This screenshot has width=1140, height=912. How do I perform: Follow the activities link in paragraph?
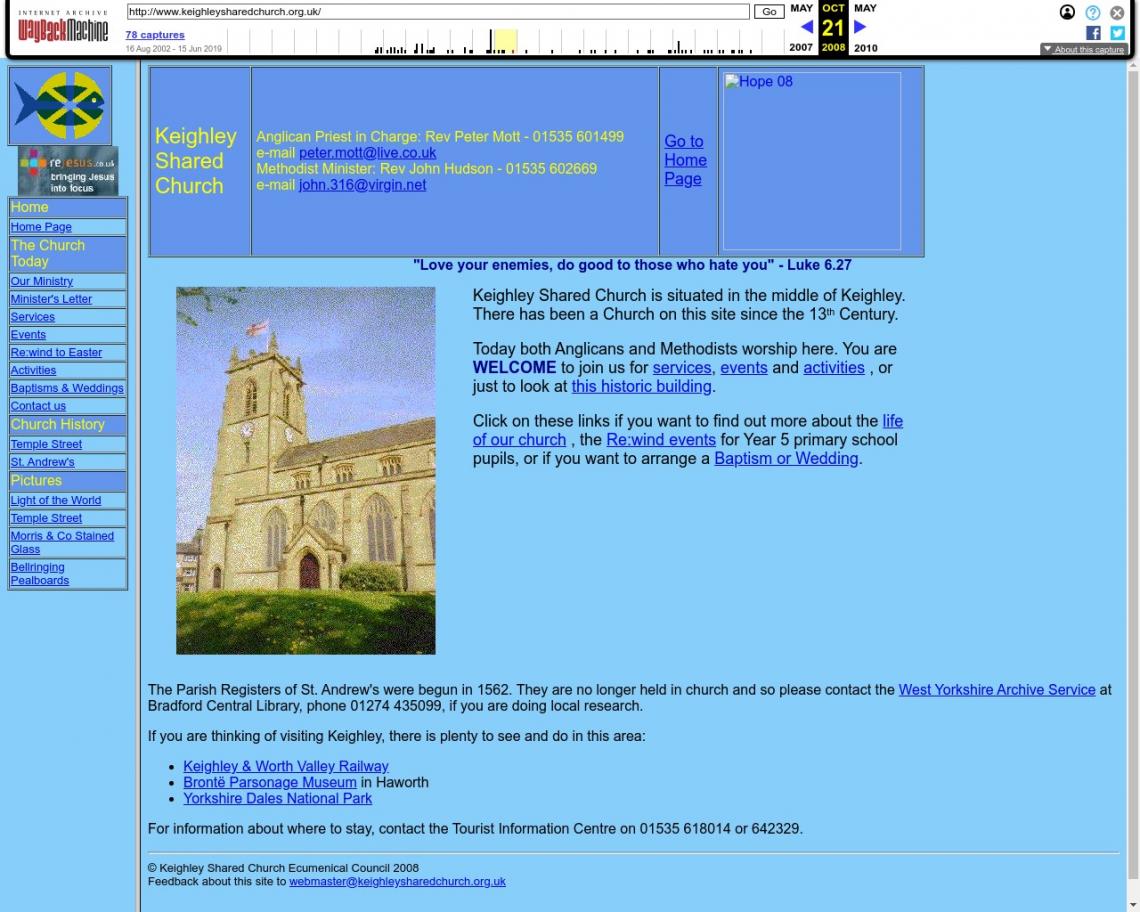(x=834, y=368)
